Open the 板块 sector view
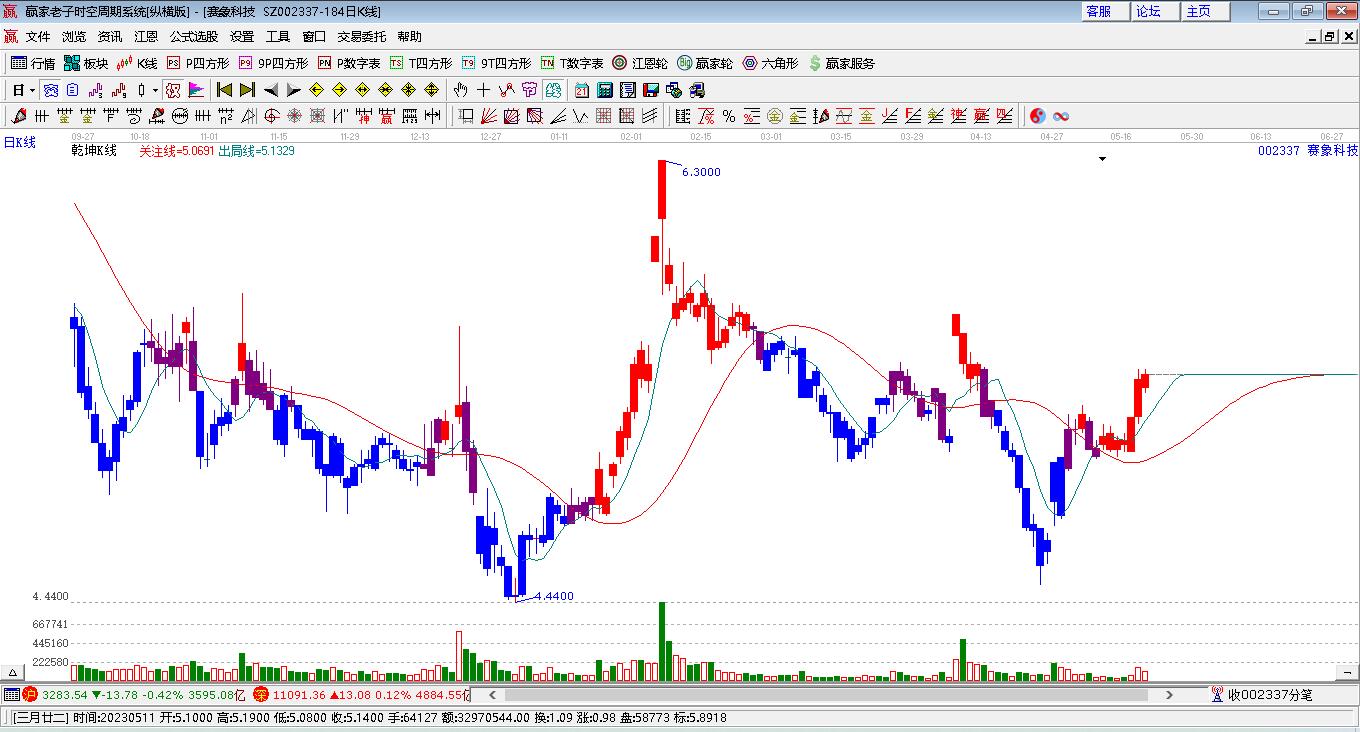This screenshot has width=1360, height=732. (86, 63)
